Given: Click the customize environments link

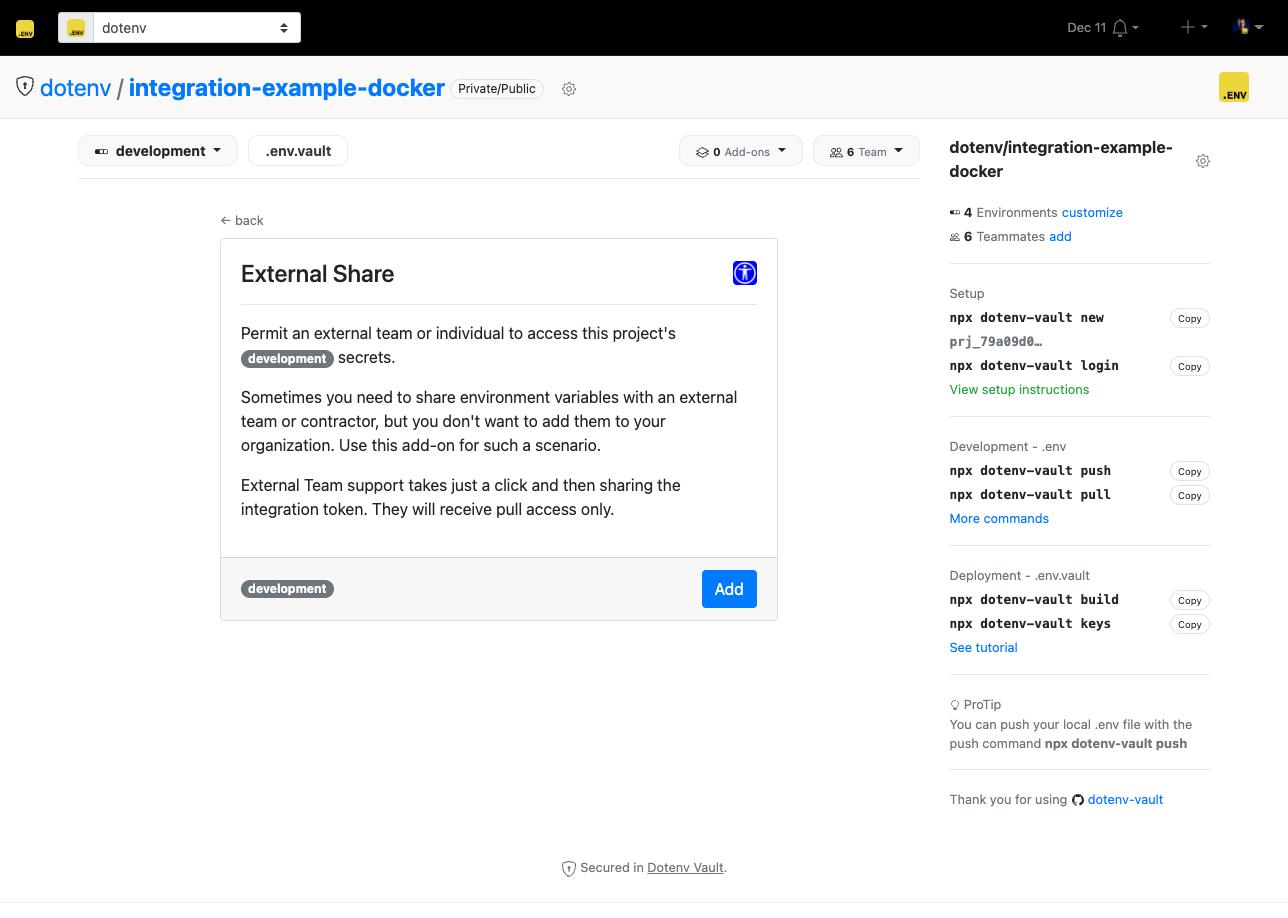Looking at the screenshot, I should coord(1092,213).
